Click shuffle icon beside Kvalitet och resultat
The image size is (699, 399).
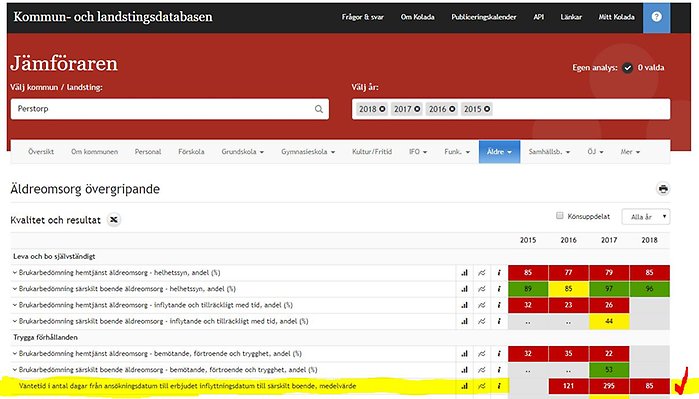[114, 220]
